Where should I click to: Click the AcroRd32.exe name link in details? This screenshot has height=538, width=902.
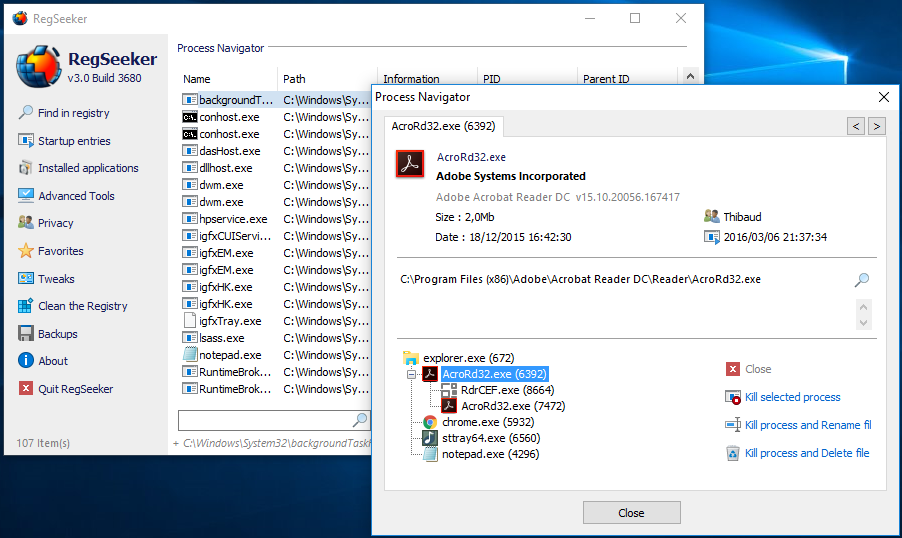[x=471, y=157]
